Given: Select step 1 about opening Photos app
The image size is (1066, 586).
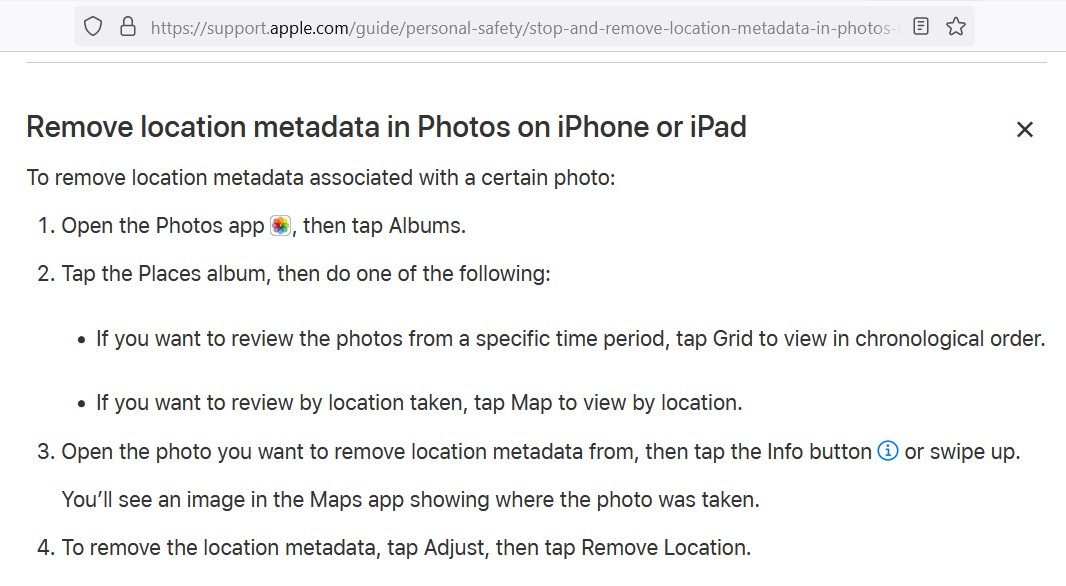Looking at the screenshot, I should 252,226.
